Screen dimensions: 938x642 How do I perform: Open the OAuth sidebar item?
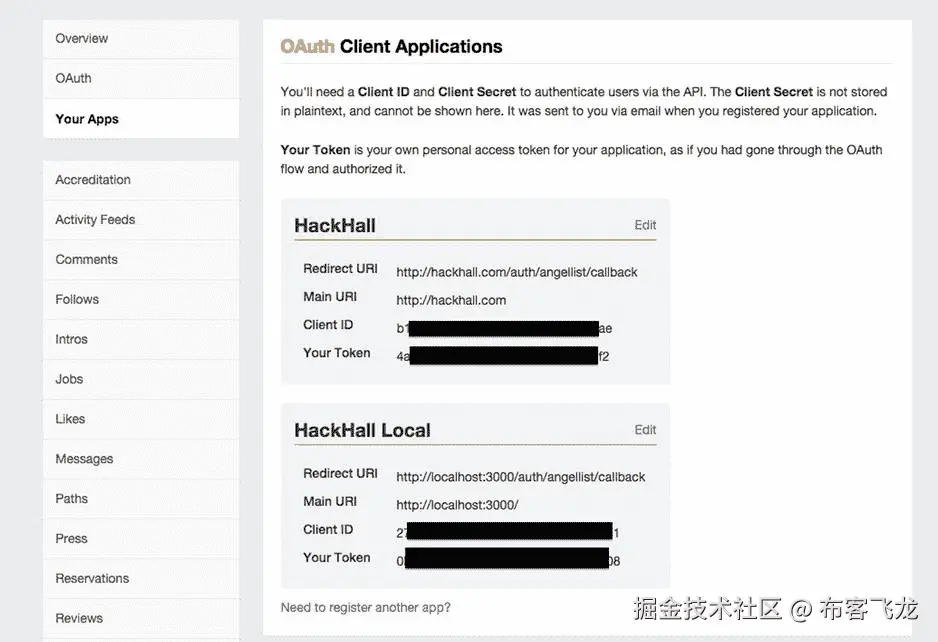click(141, 78)
